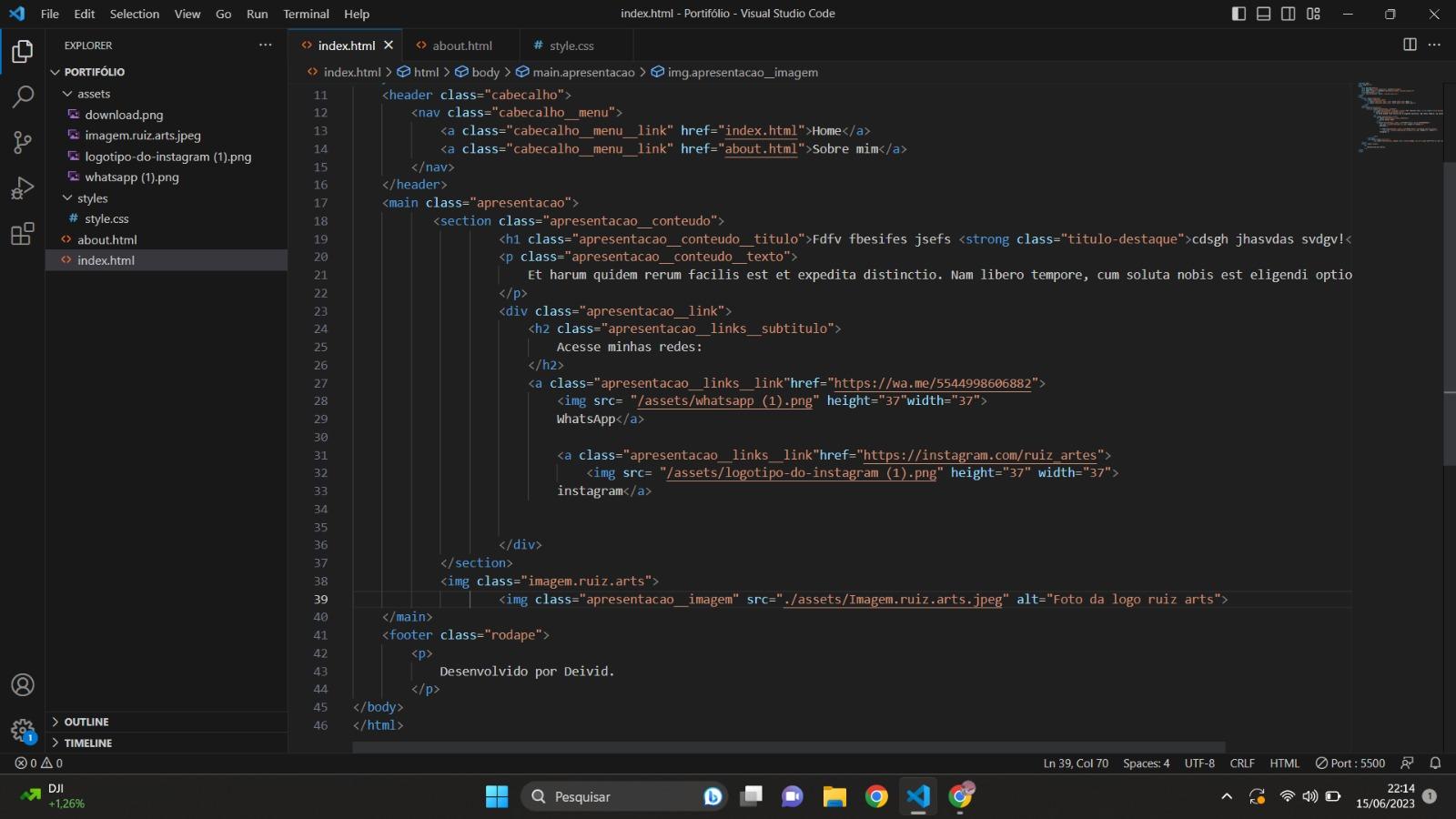1456x819 pixels.
Task: Click Ln 39, Col 70 in status bar
Action: click(1076, 763)
